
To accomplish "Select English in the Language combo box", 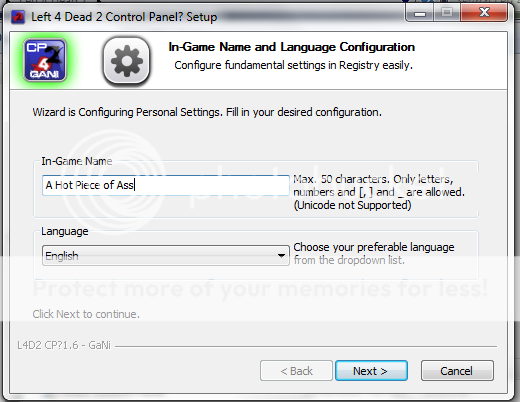I will coord(62,256).
